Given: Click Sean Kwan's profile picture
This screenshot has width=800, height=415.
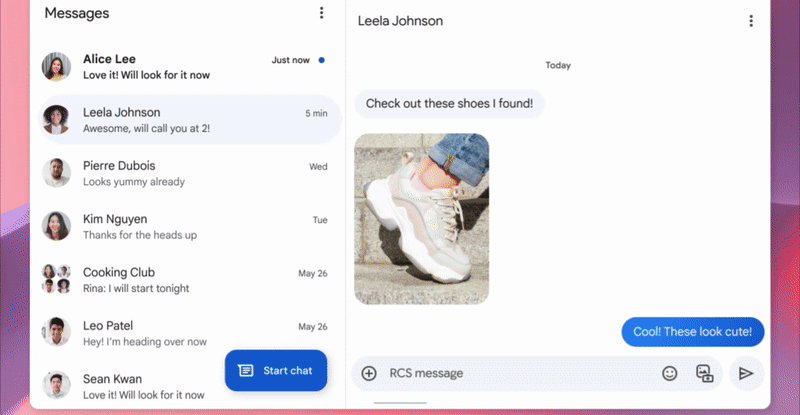Looking at the screenshot, I should [x=56, y=385].
